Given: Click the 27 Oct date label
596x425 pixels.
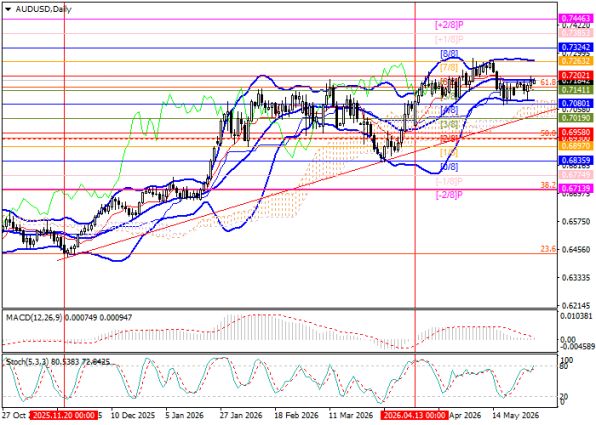Looking at the screenshot, I should [x=13, y=415].
